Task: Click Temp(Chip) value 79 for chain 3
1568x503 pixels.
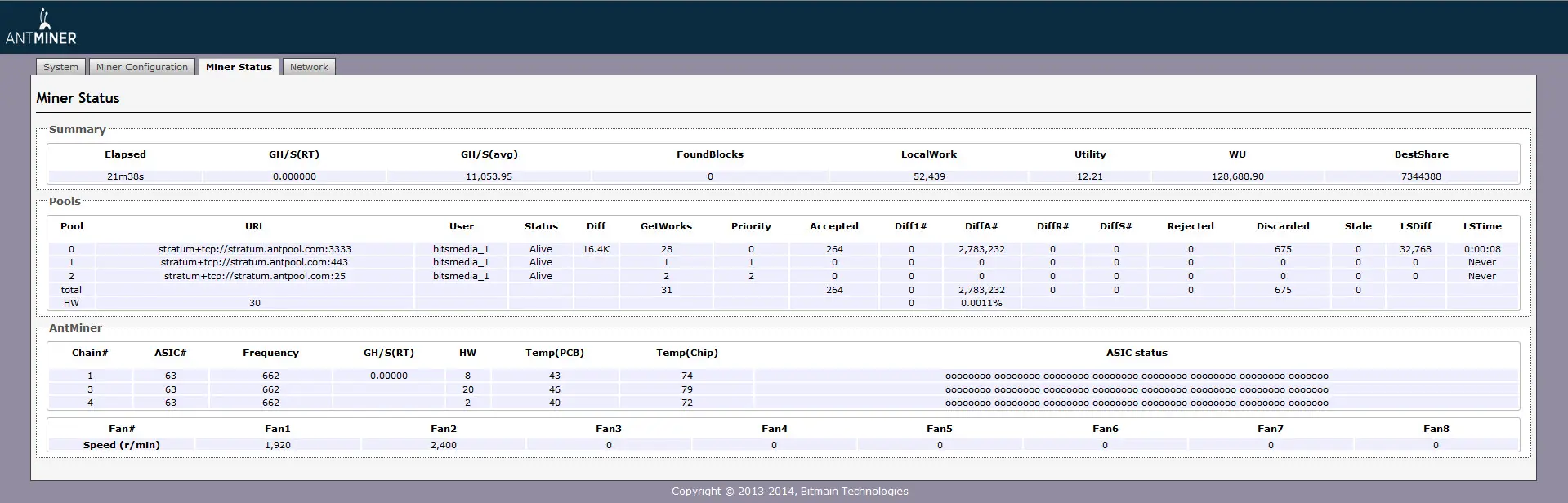Action: click(687, 389)
